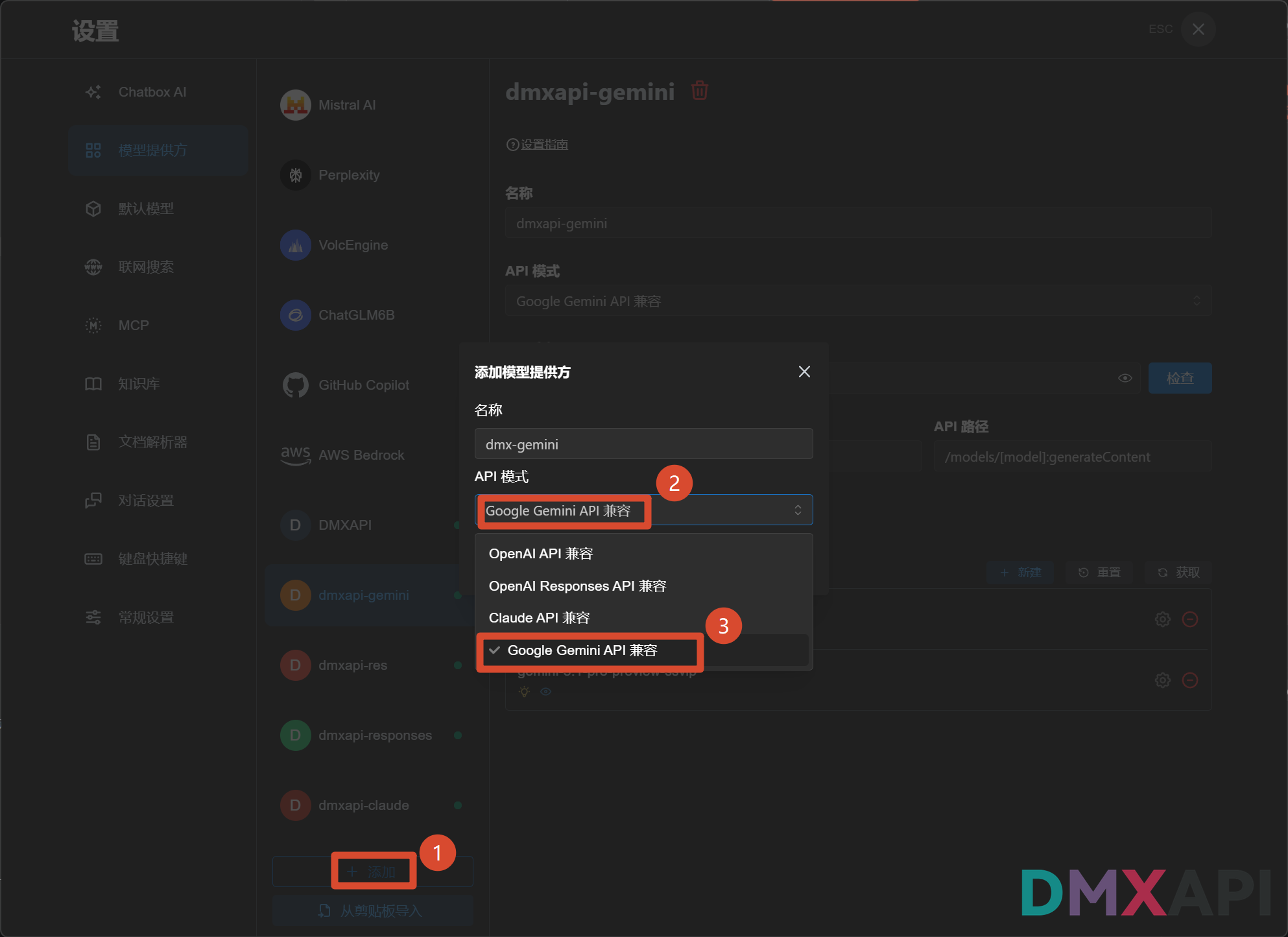Toggle API key visibility eye icon

pyautogui.click(x=1125, y=378)
